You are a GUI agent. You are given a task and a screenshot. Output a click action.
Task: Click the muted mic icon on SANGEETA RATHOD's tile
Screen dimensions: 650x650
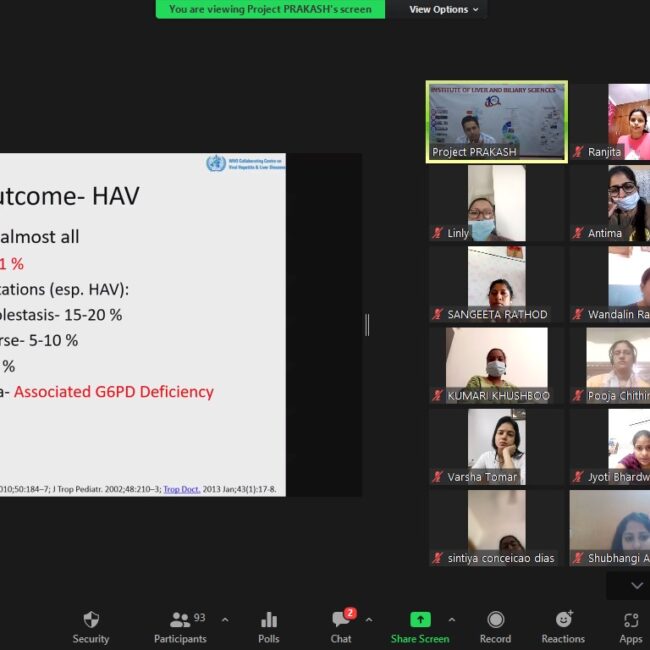[x=437, y=315]
